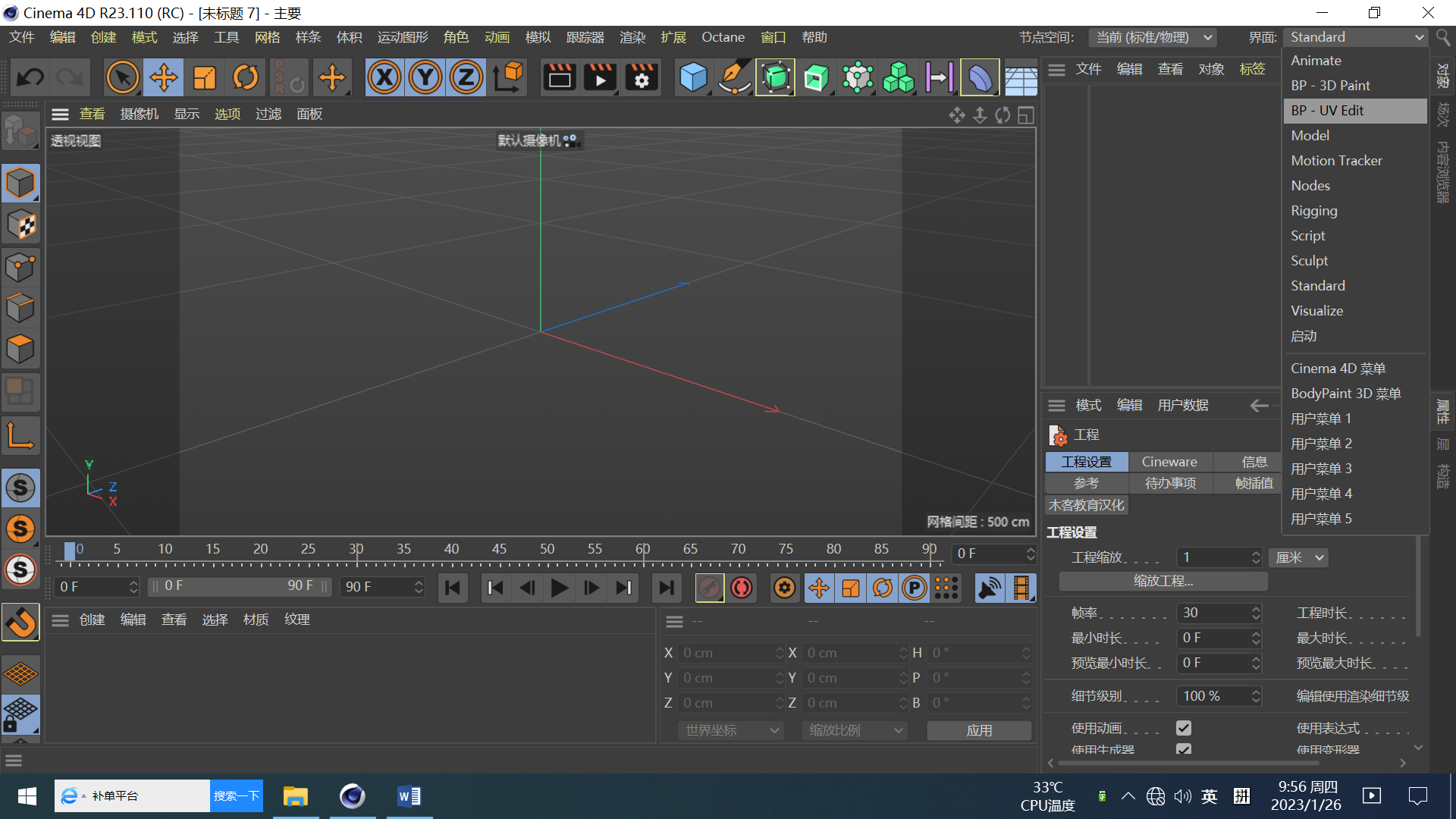Switch to the Cineware tab
The width and height of the screenshot is (1456, 819).
(x=1169, y=462)
